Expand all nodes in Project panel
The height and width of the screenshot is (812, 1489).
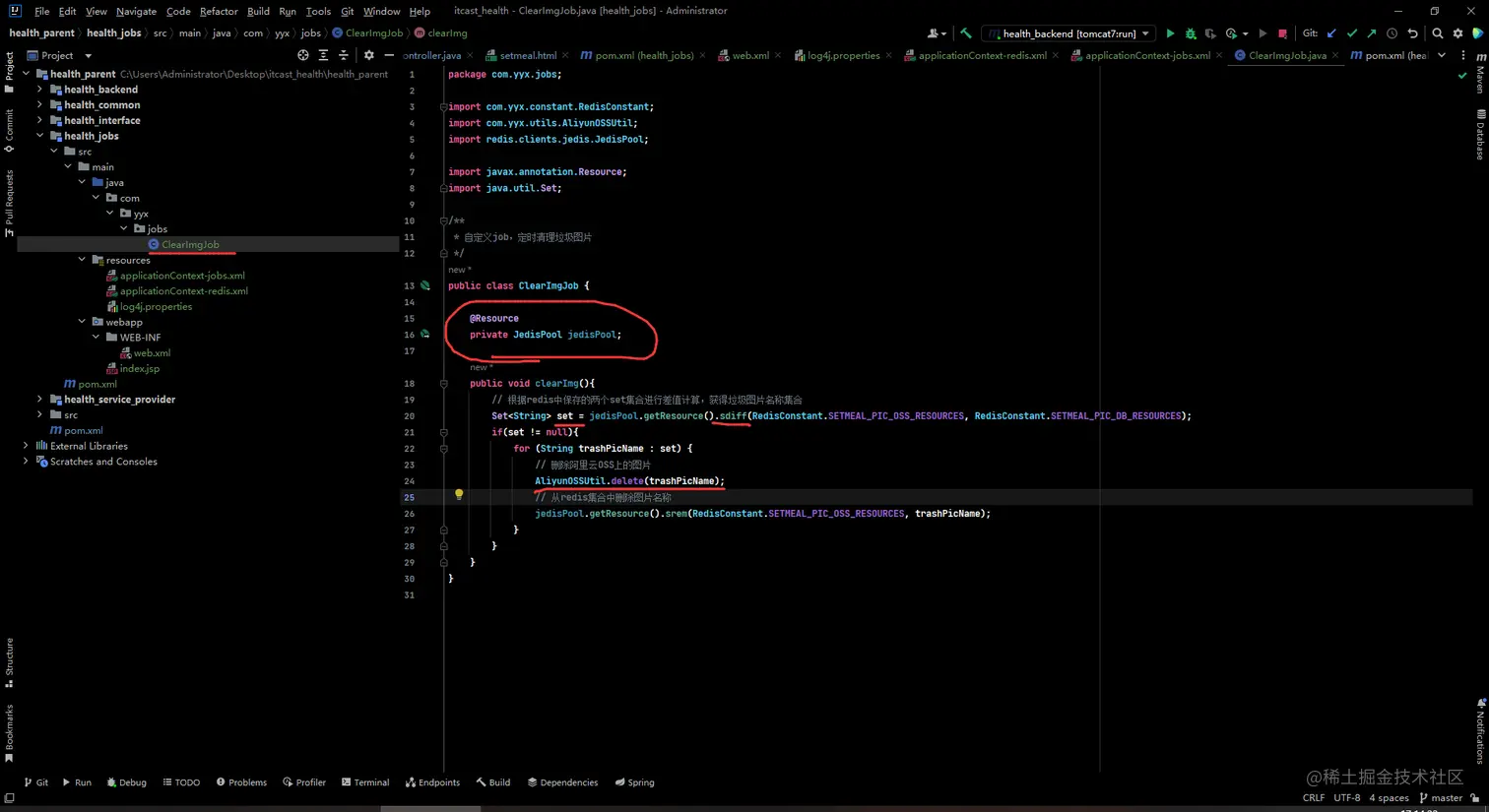pyautogui.click(x=323, y=55)
